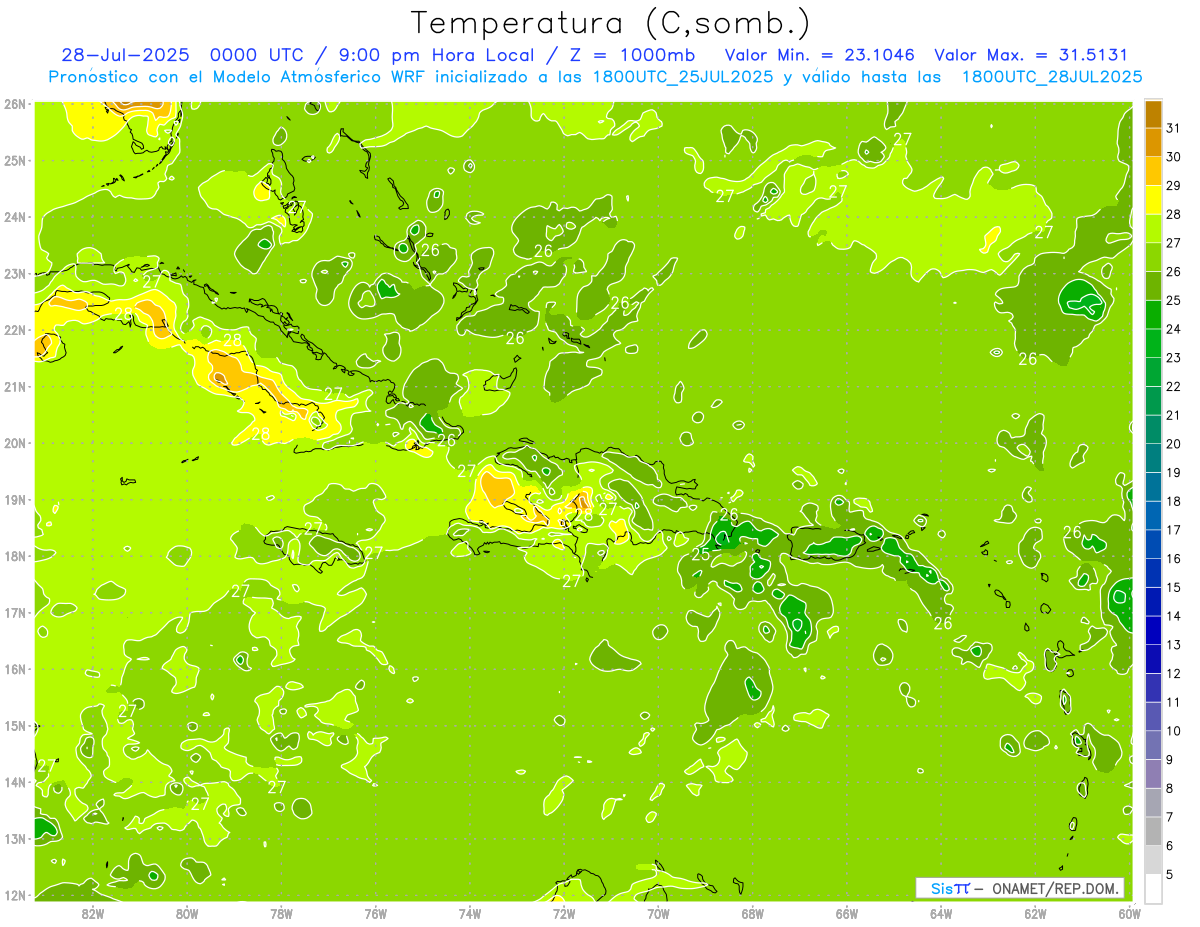Click the 82W longitude axis label

(93, 913)
